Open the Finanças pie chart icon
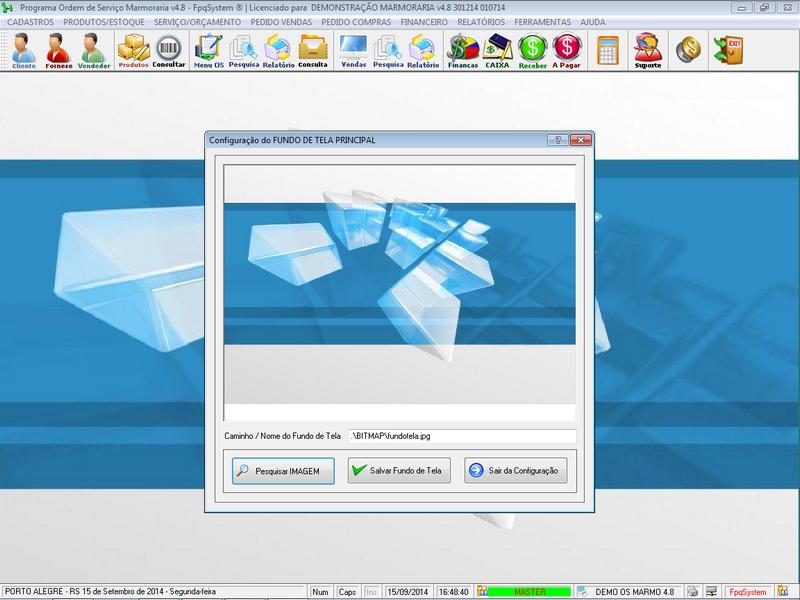800x600 pixels. click(x=463, y=51)
